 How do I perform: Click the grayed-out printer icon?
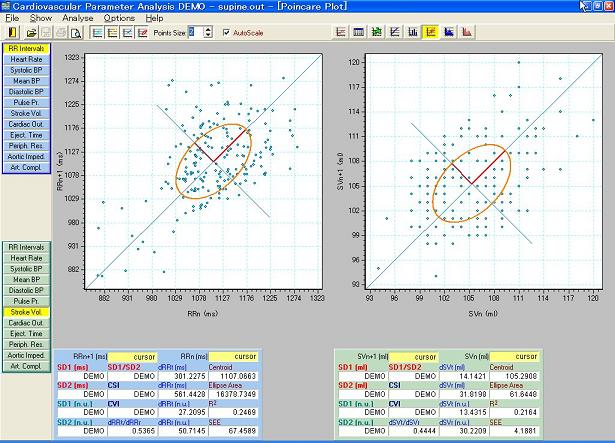tap(61, 33)
